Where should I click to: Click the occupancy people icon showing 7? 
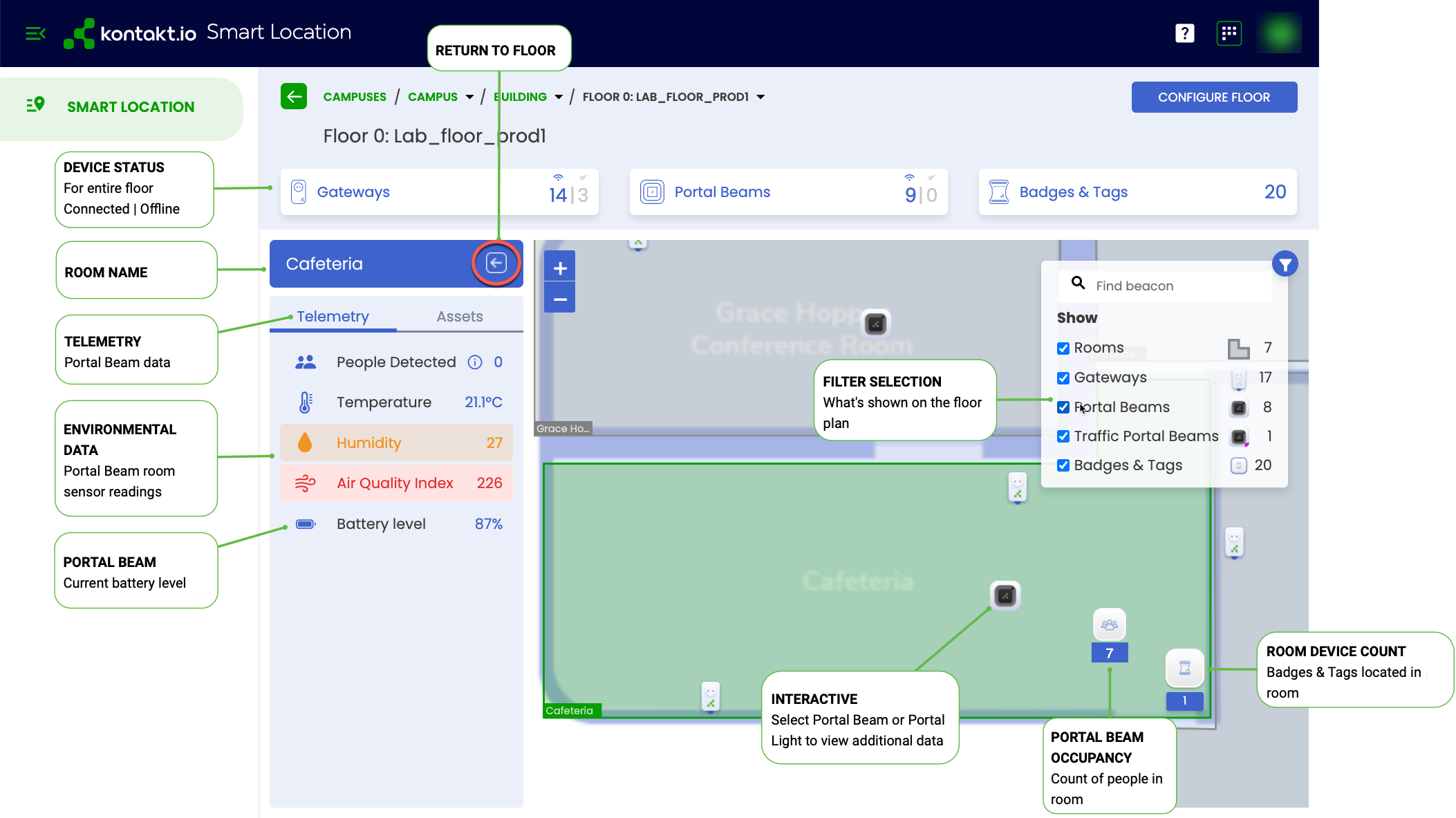(x=1110, y=625)
